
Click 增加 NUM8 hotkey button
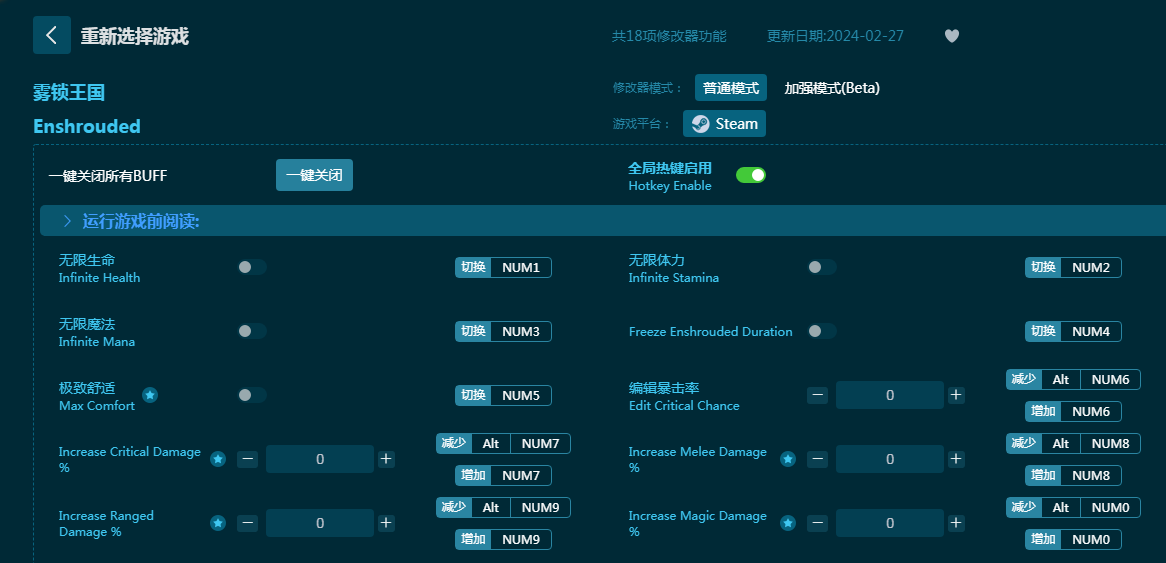pyautogui.click(x=1073, y=475)
